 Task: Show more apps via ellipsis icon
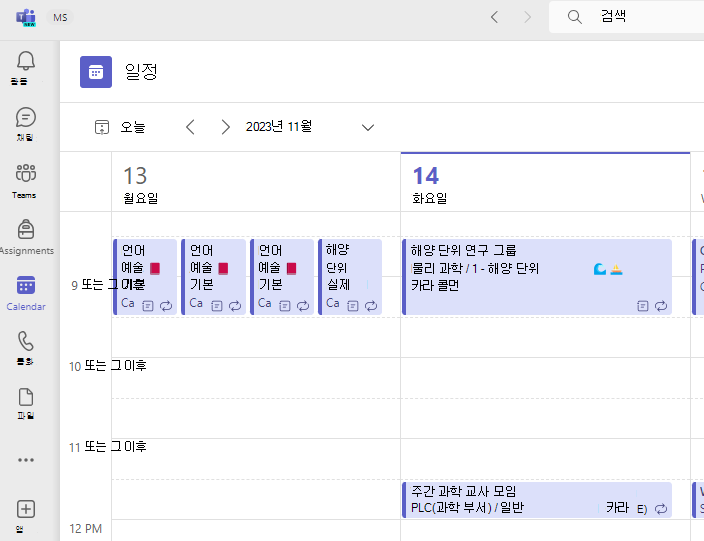point(26,460)
